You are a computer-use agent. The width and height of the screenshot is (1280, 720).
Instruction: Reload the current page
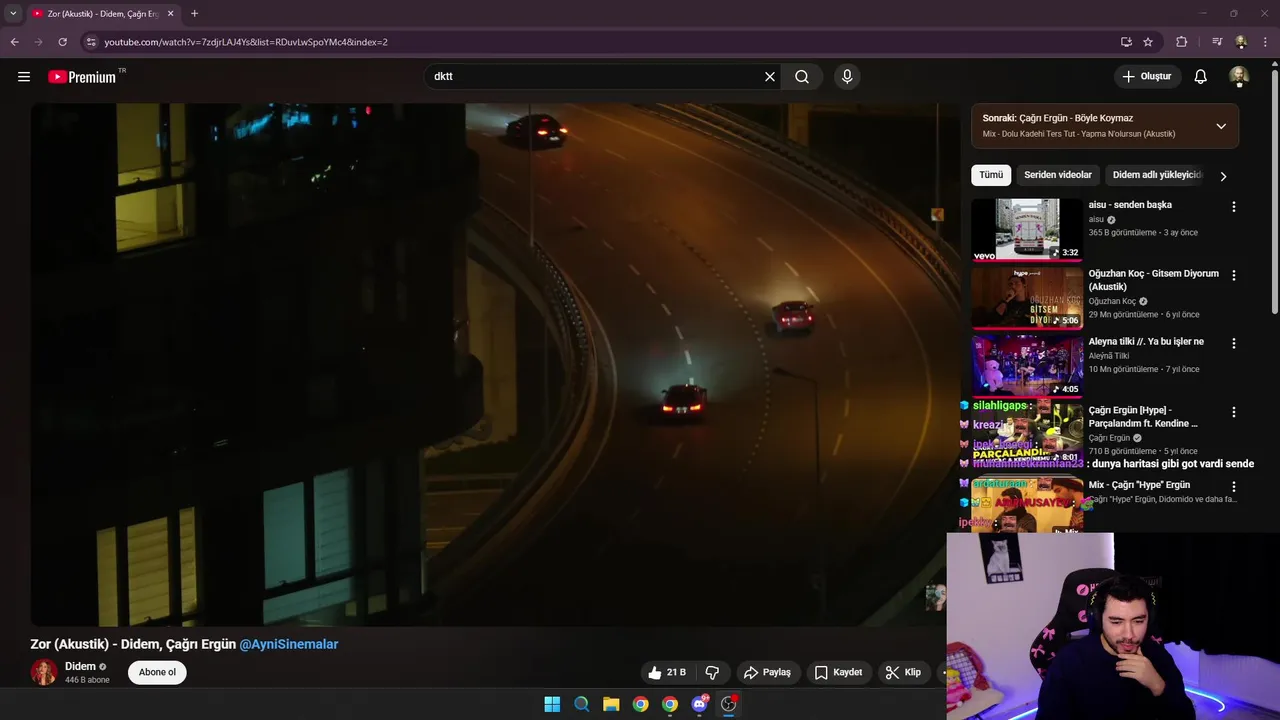[x=62, y=42]
